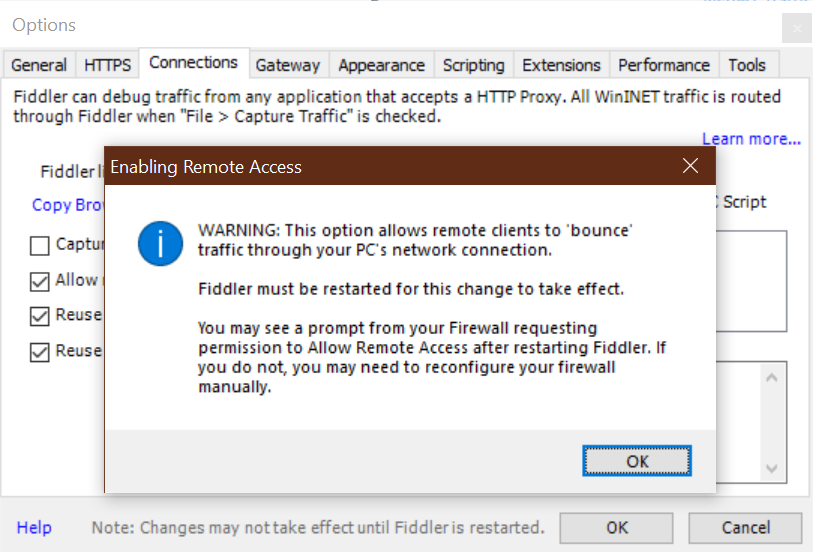Uncheck the first Reuse connections checkbox
Image resolution: width=813 pixels, height=552 pixels.
pos(40,316)
